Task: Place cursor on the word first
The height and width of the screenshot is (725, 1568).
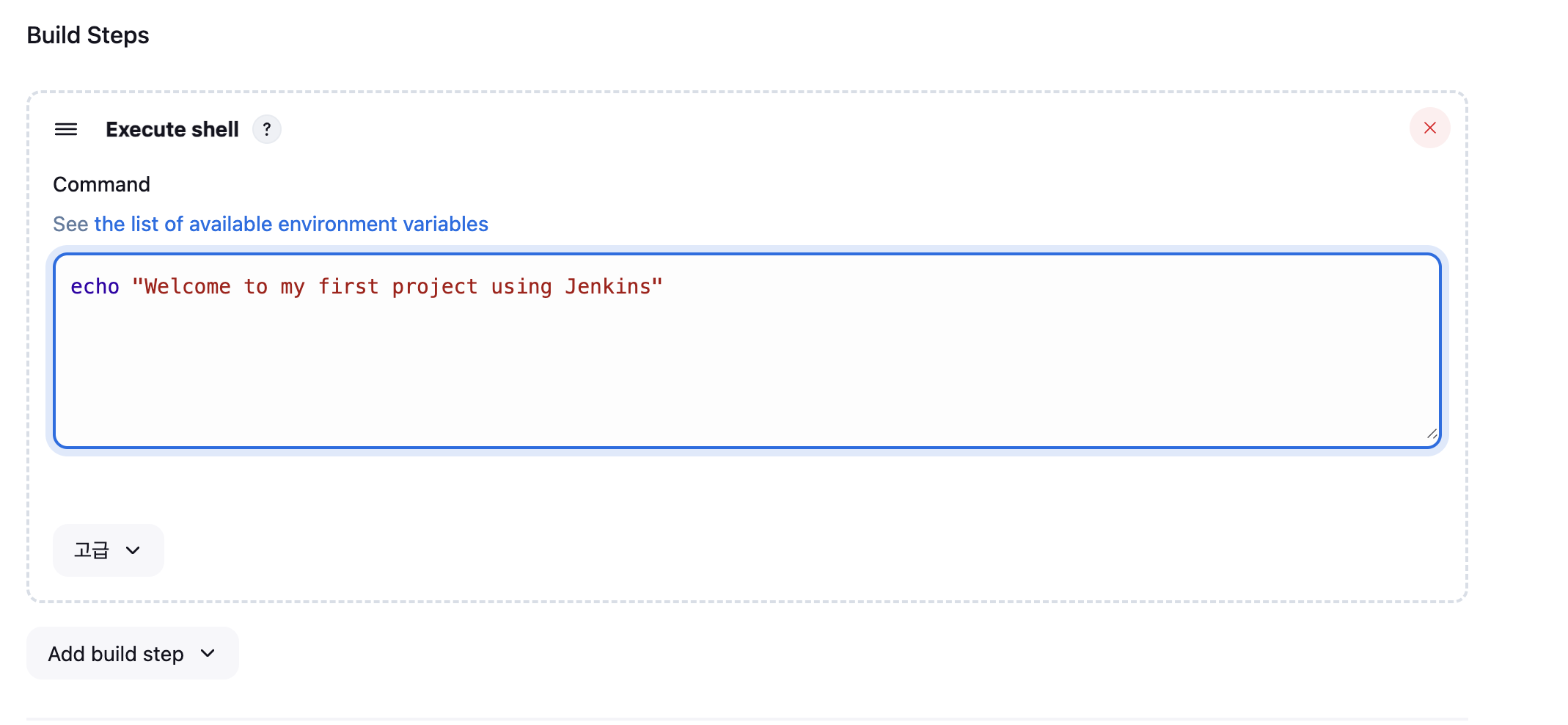Action: point(348,286)
